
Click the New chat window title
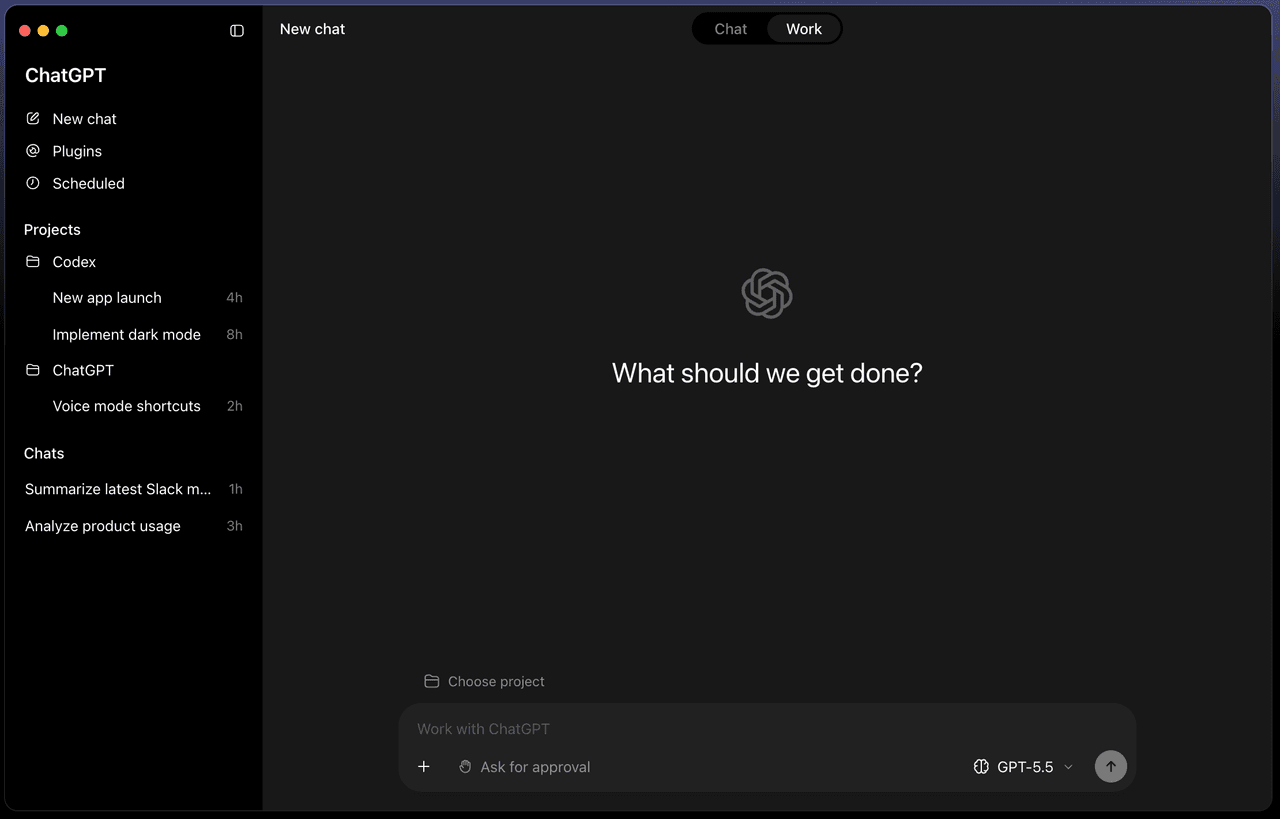tap(312, 29)
